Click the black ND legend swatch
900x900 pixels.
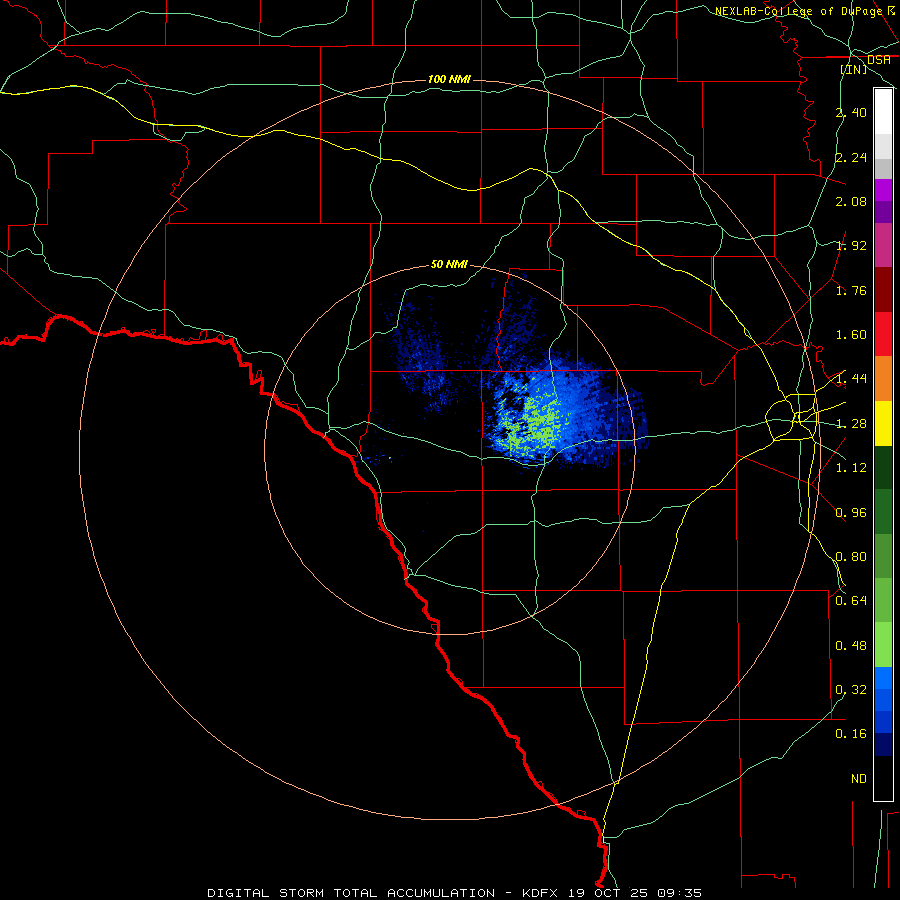tap(883, 778)
